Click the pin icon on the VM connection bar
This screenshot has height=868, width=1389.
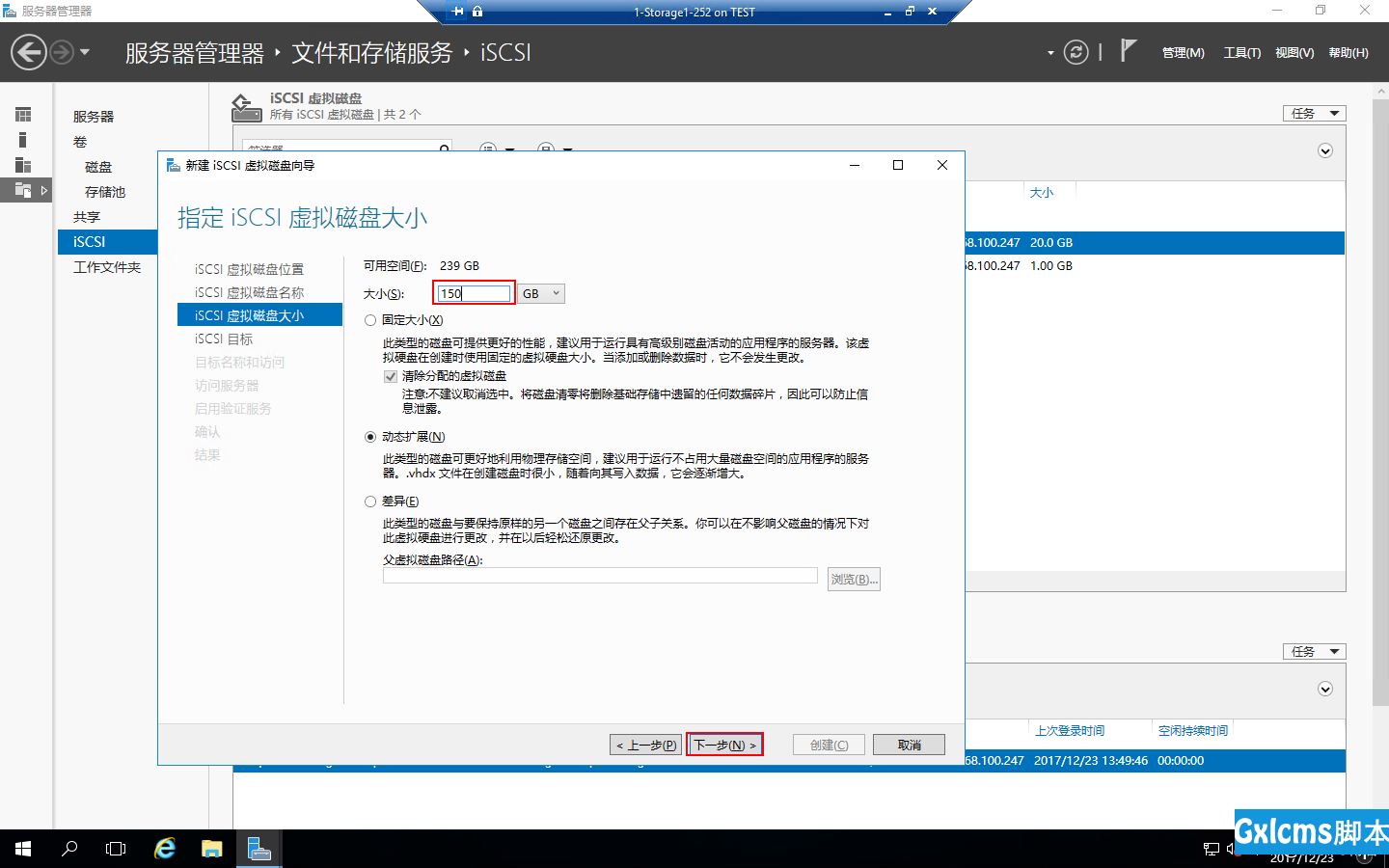[457, 12]
